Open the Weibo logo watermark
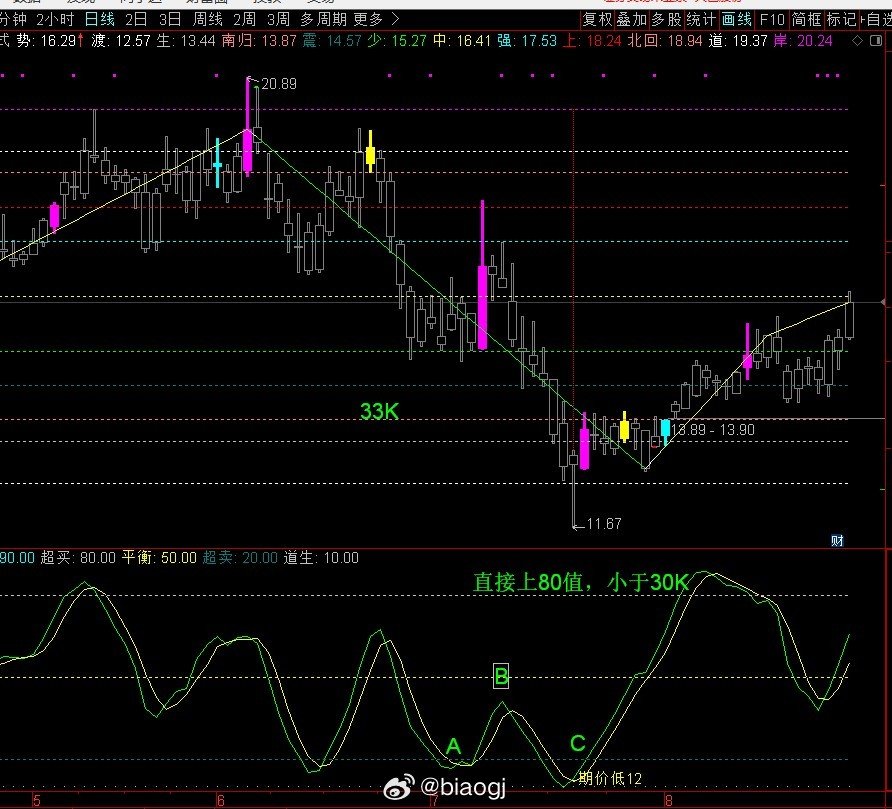 coord(399,787)
